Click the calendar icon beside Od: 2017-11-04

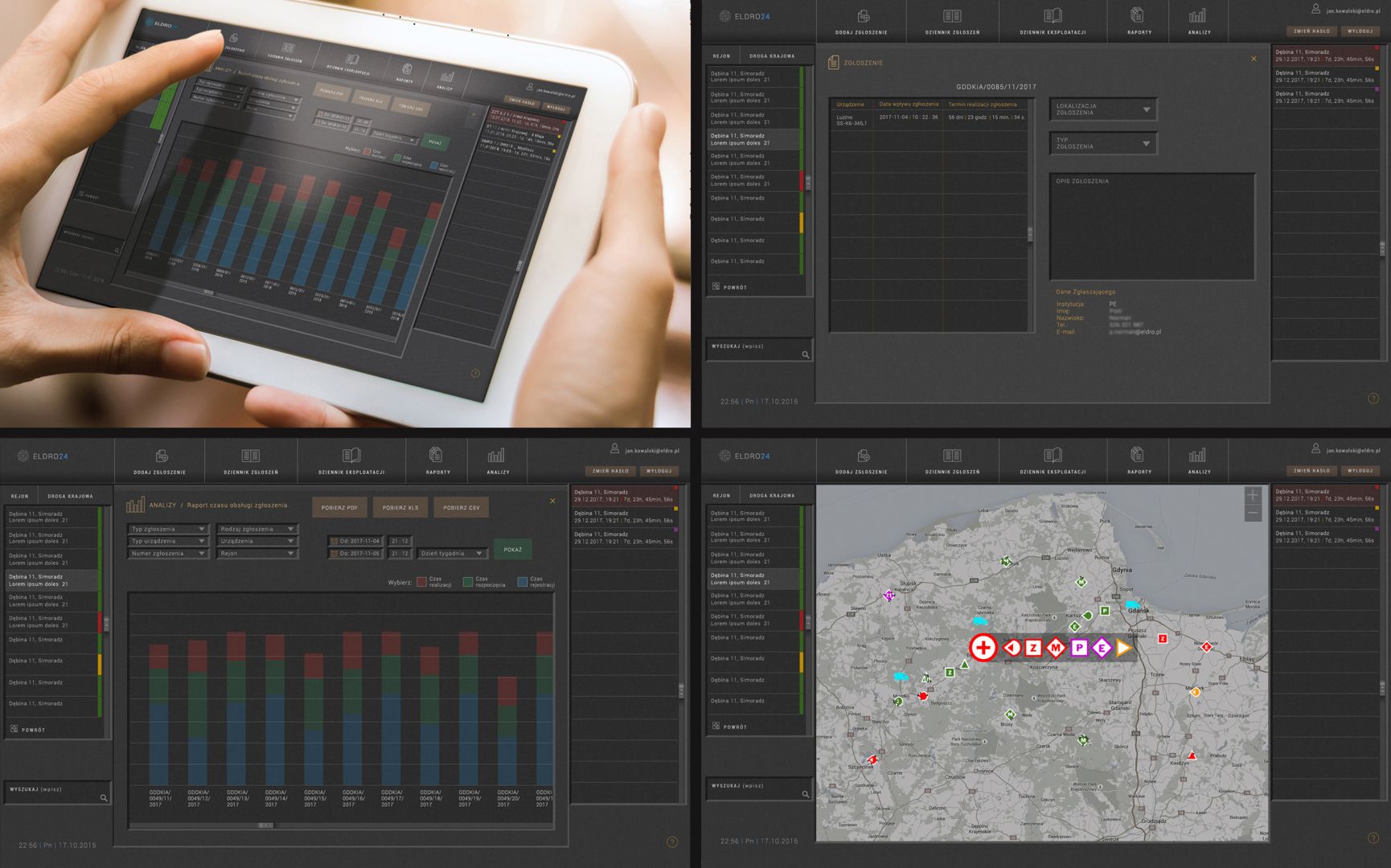334,542
